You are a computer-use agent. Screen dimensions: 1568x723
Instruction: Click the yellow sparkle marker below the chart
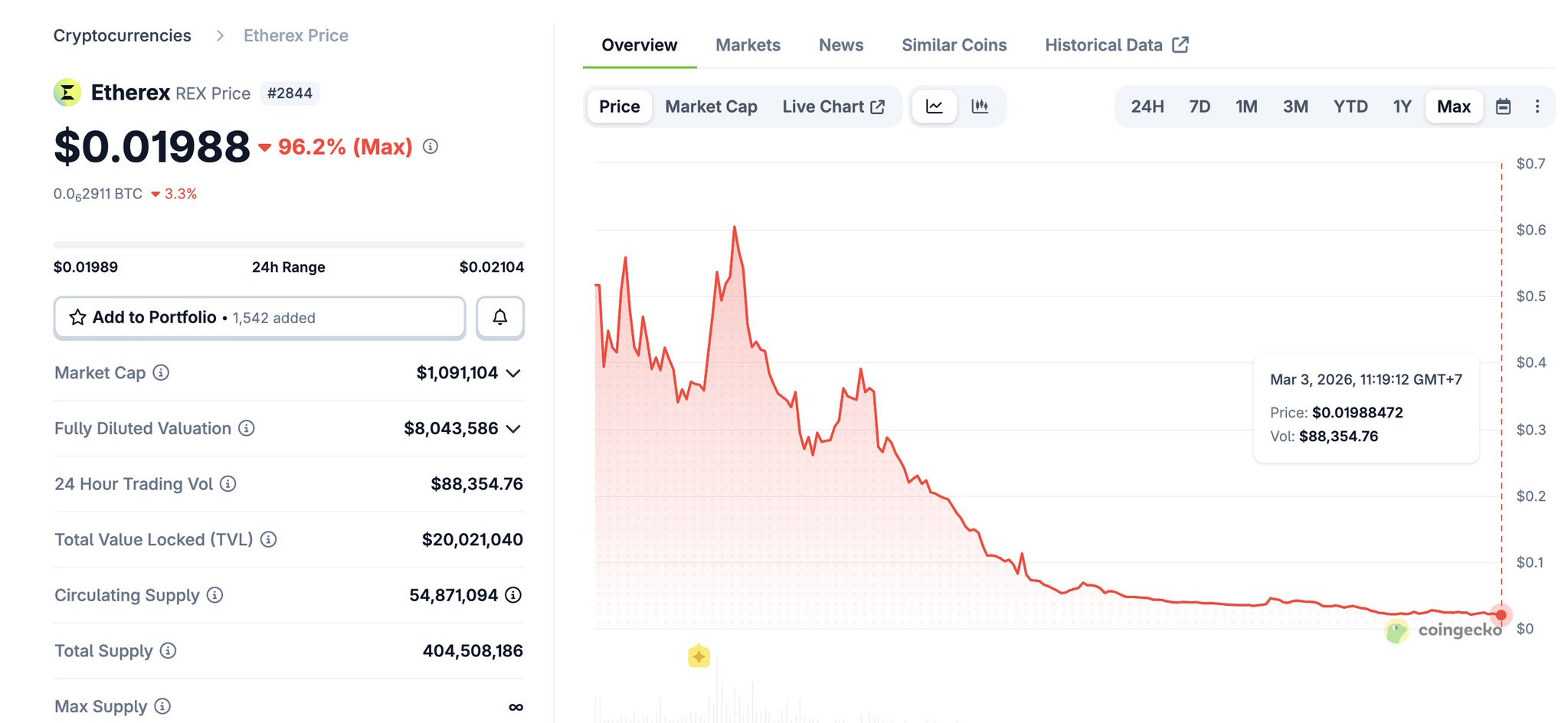click(x=699, y=656)
